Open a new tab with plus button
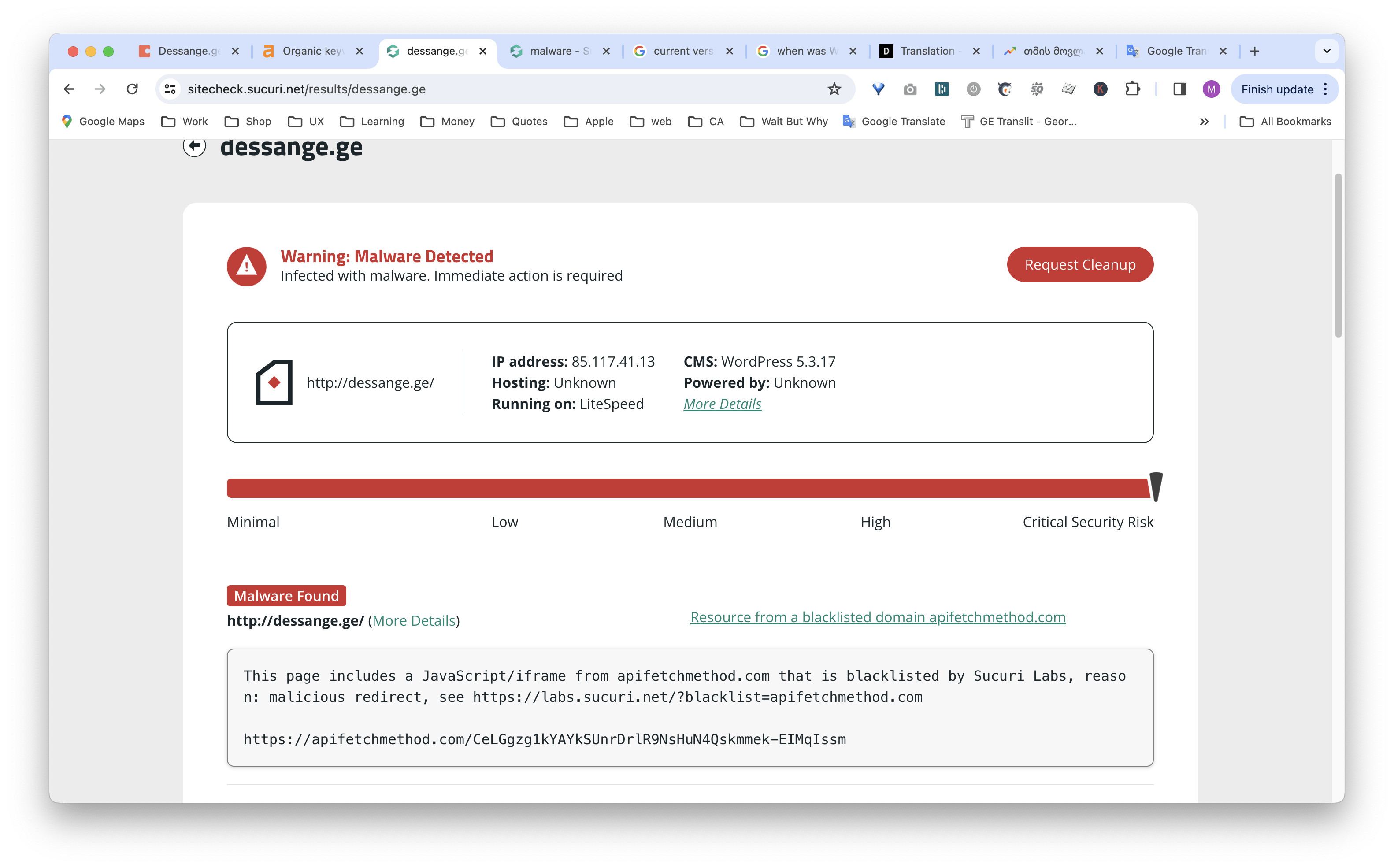 [1254, 51]
